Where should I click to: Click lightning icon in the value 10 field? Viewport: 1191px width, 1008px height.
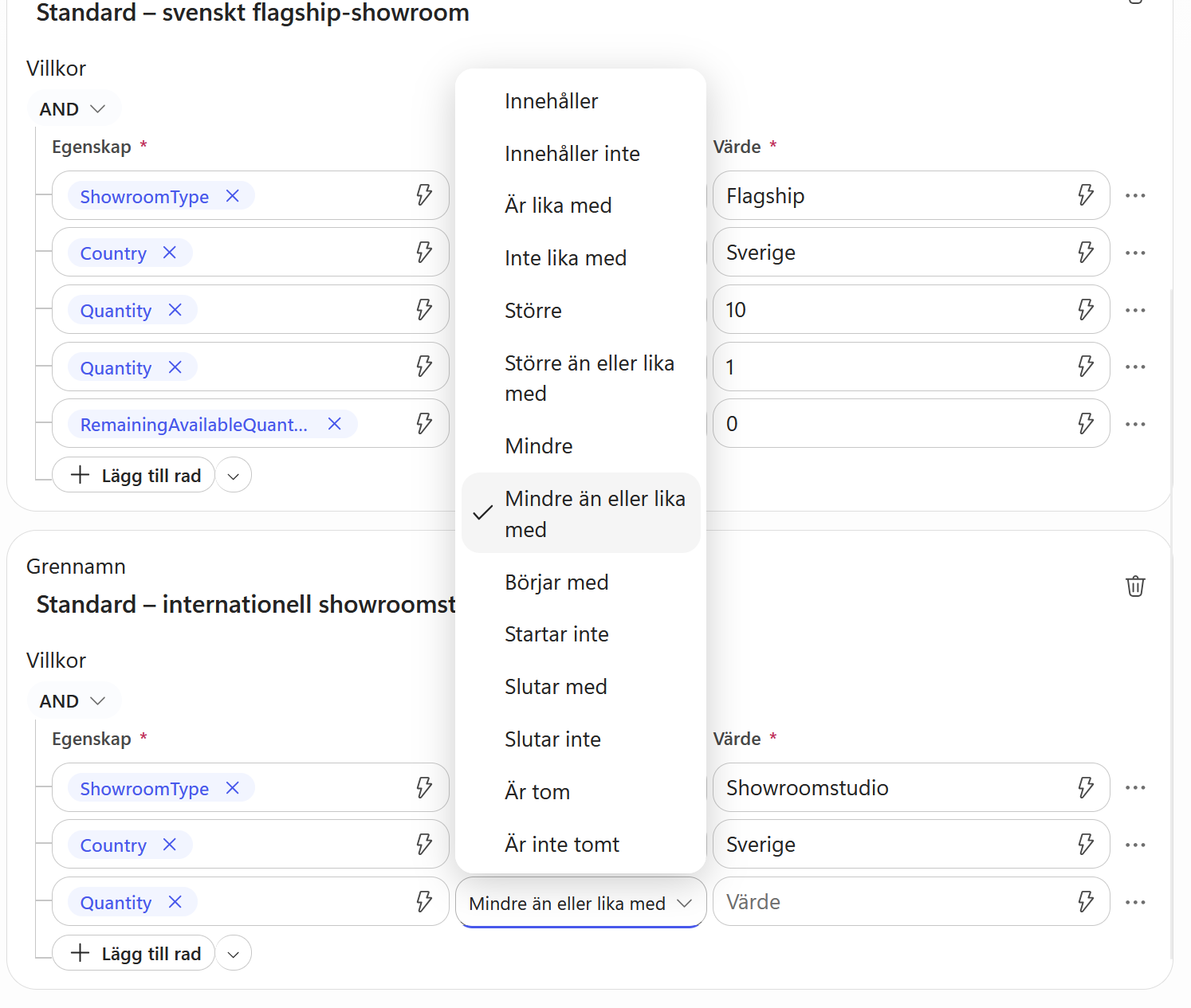tap(1086, 309)
